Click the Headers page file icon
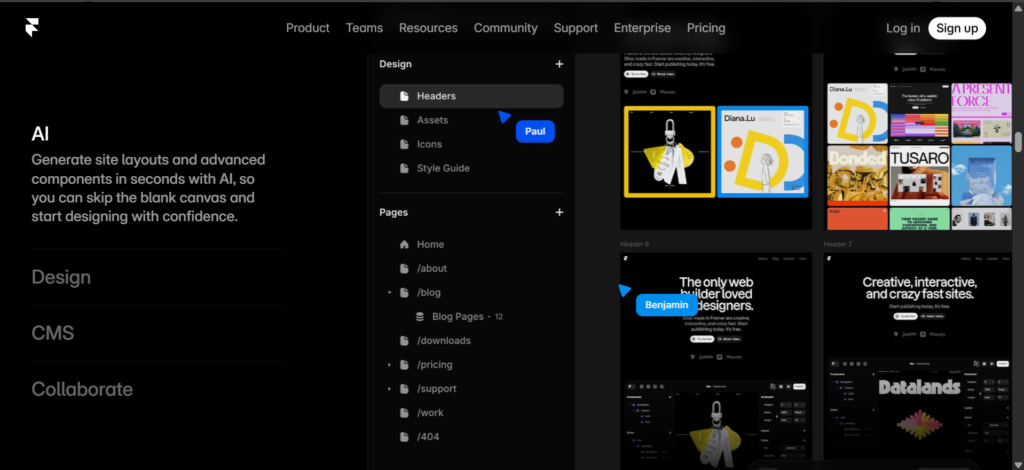Viewport: 1024px width, 470px height. [x=404, y=96]
